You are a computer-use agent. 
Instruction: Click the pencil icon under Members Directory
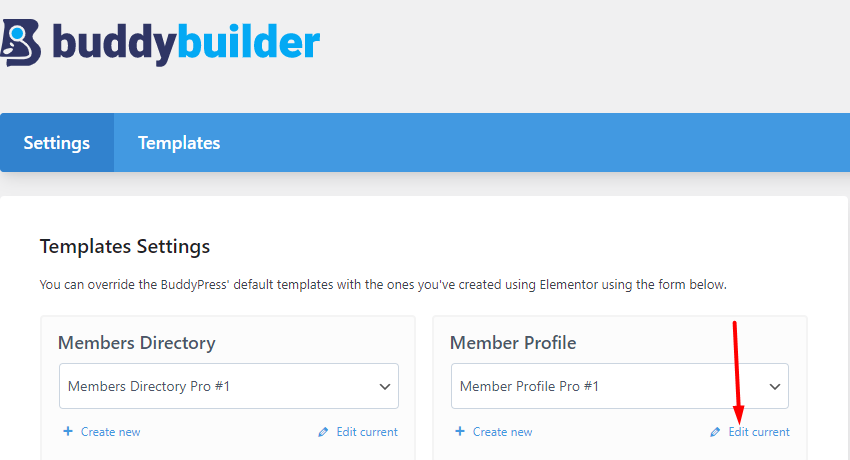pyautogui.click(x=323, y=432)
